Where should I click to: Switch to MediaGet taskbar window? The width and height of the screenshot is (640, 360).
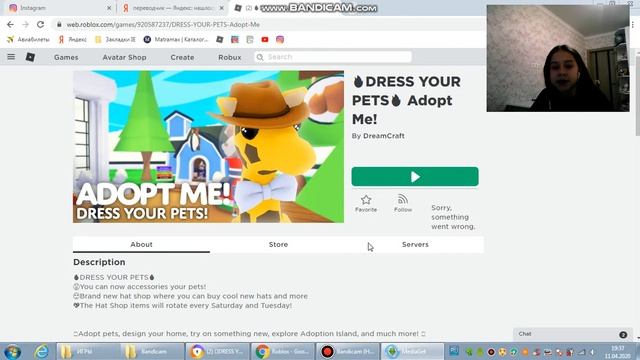coord(412,351)
